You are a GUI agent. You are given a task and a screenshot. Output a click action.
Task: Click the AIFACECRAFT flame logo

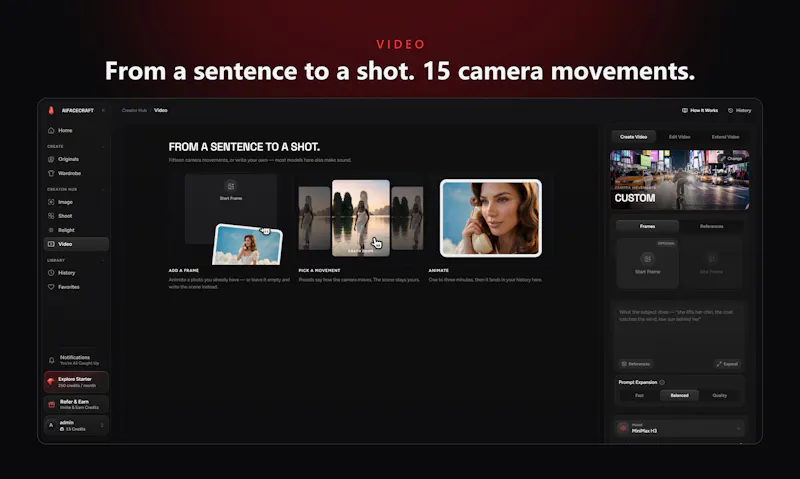click(51, 110)
